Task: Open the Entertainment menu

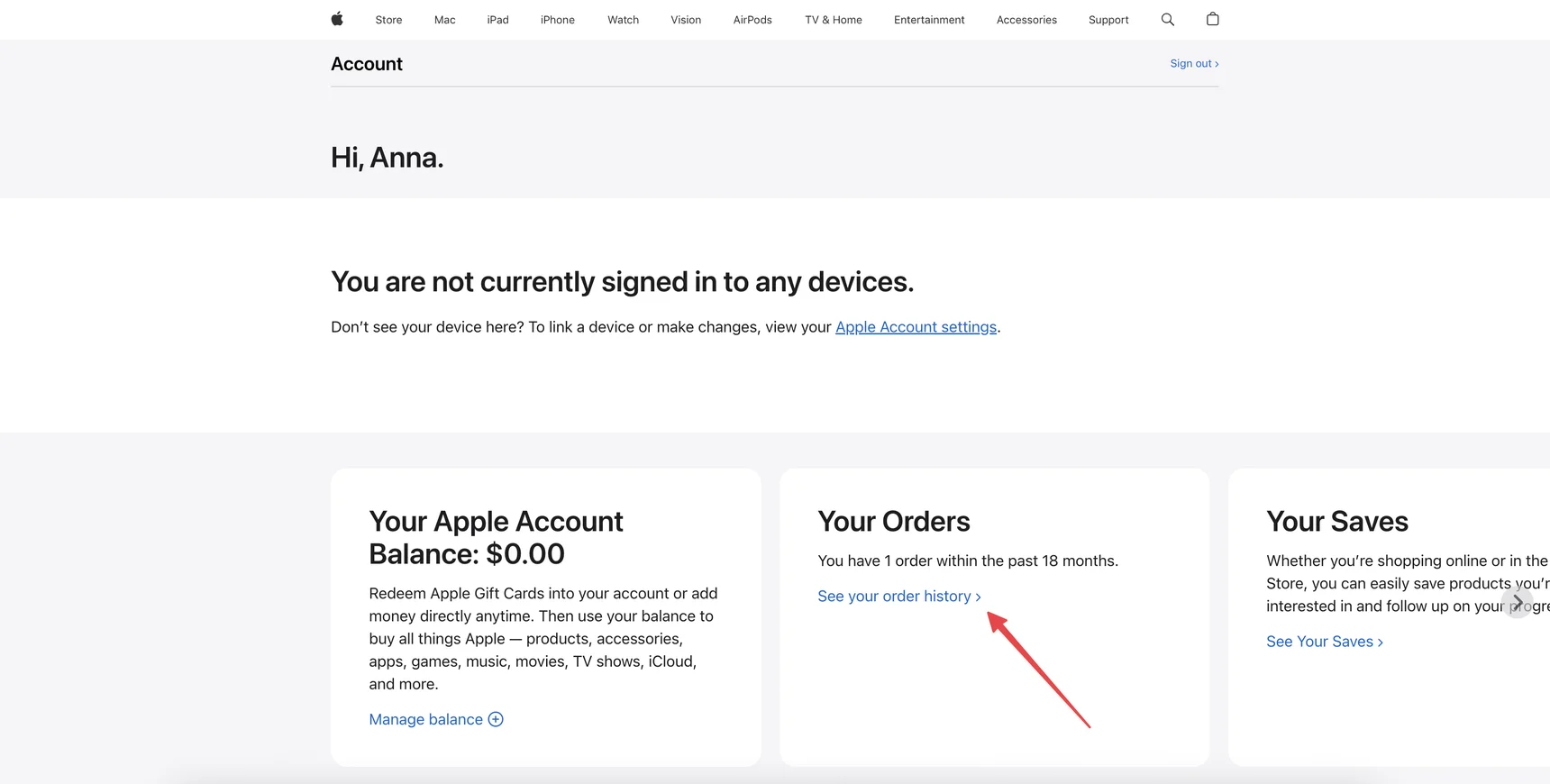Action: [929, 20]
